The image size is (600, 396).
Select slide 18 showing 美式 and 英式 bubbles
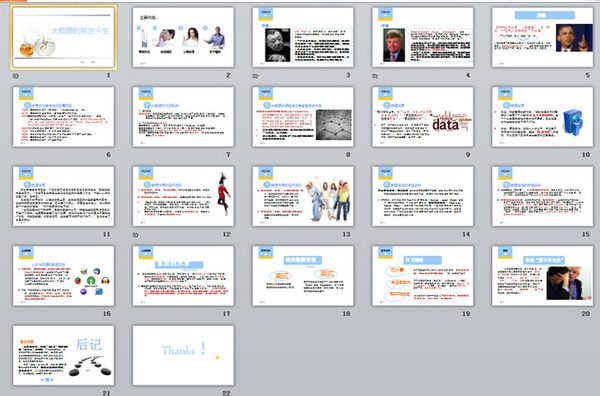(x=303, y=276)
